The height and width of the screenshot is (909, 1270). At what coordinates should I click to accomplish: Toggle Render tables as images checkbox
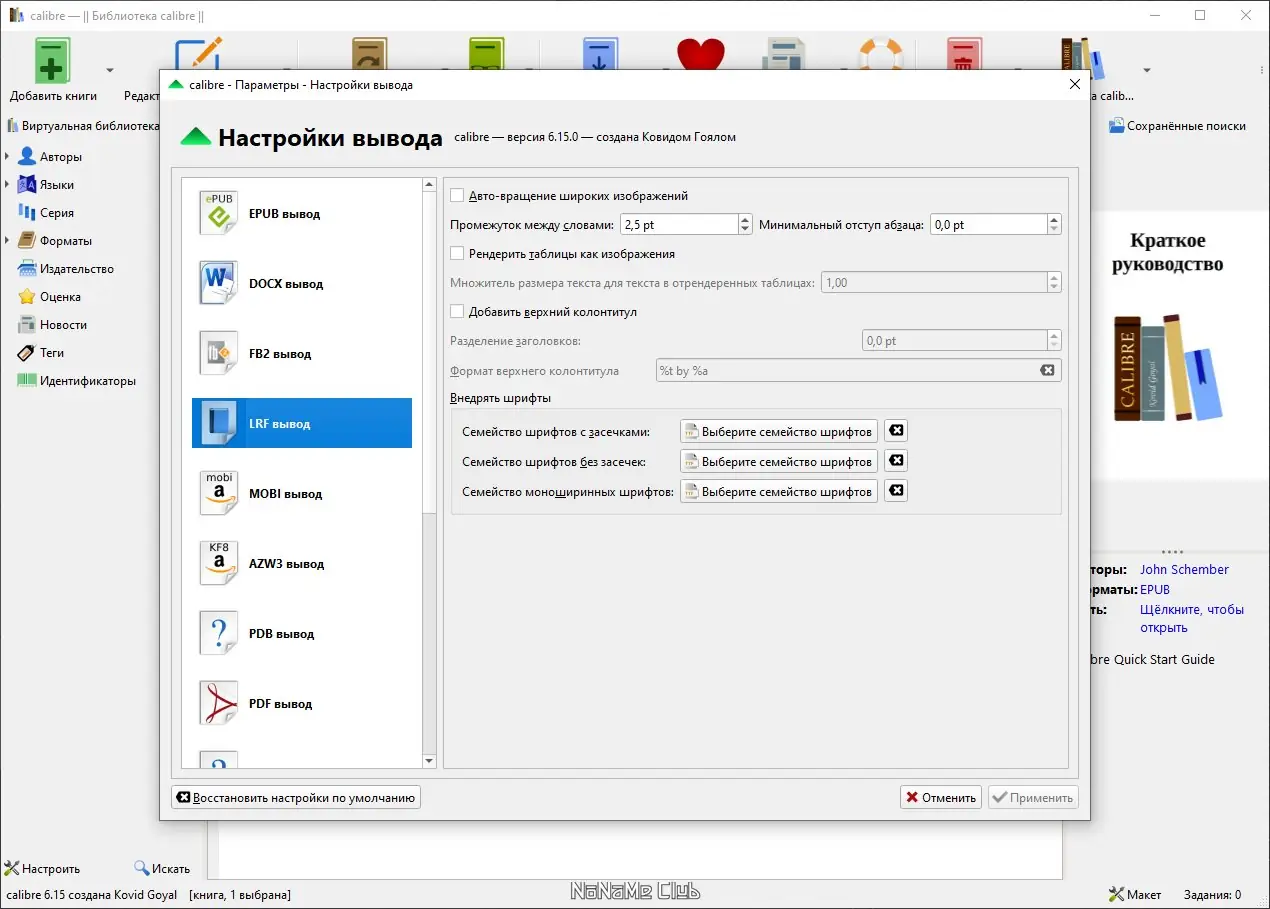coord(457,254)
